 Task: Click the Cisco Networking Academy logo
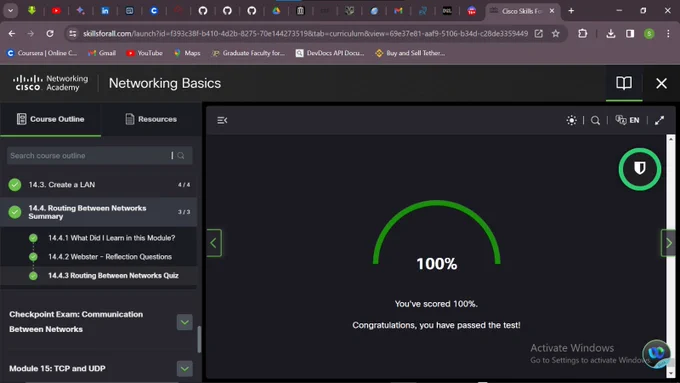(x=50, y=83)
